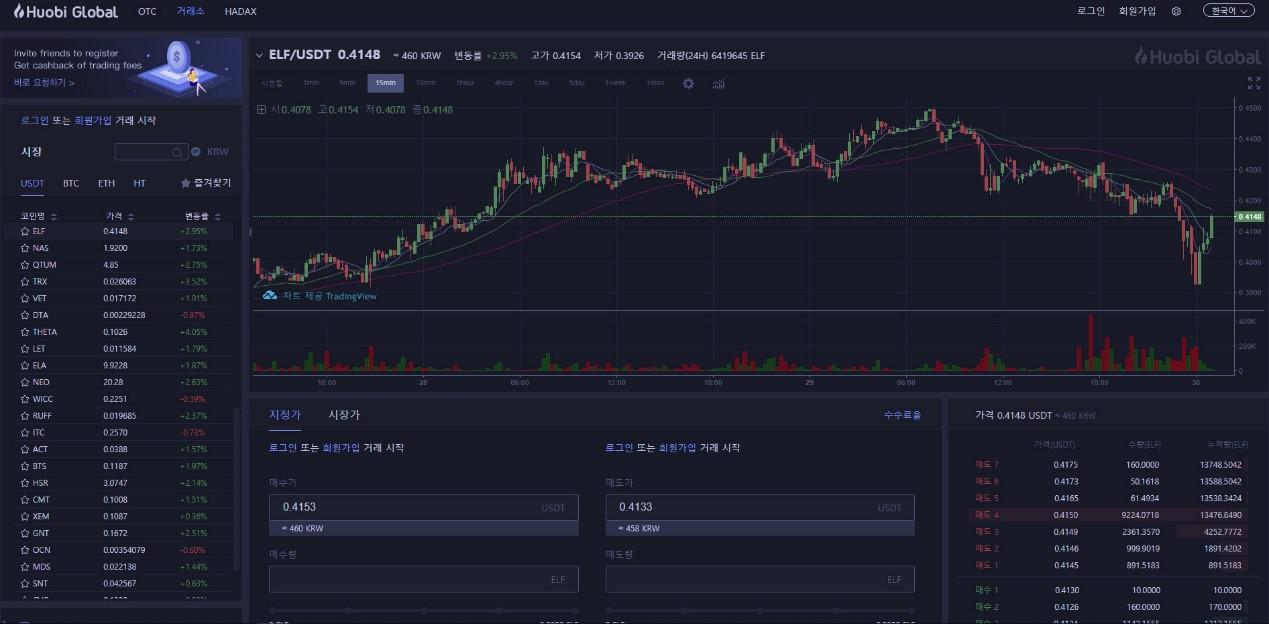Open the 수수료율 fee rate link
Viewport: 1269px width, 624px height.
pos(902,415)
